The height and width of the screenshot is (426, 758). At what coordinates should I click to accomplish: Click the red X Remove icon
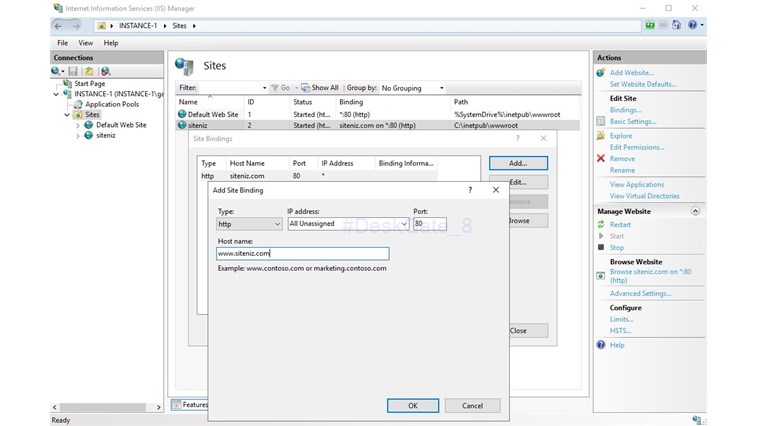pyautogui.click(x=600, y=158)
